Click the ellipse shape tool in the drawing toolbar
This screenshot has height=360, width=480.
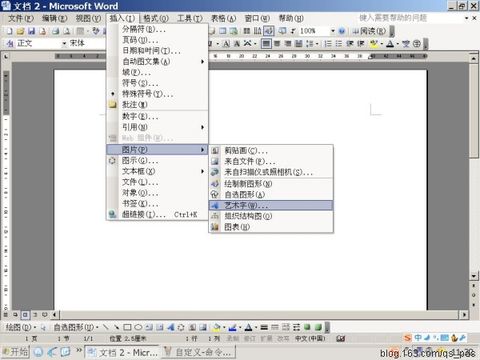tap(138, 327)
